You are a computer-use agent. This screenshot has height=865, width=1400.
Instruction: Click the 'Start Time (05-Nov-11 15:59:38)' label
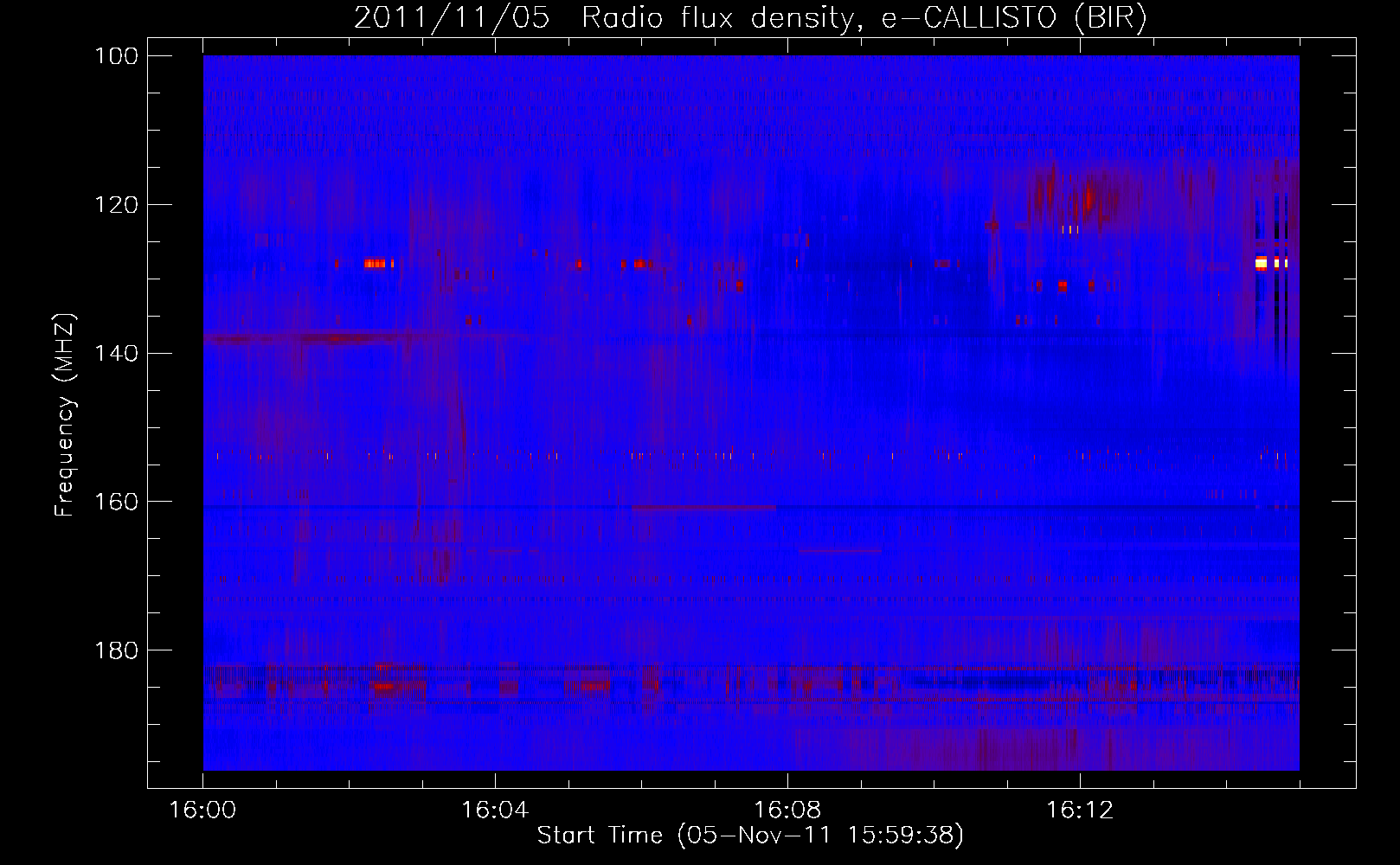tap(750, 836)
